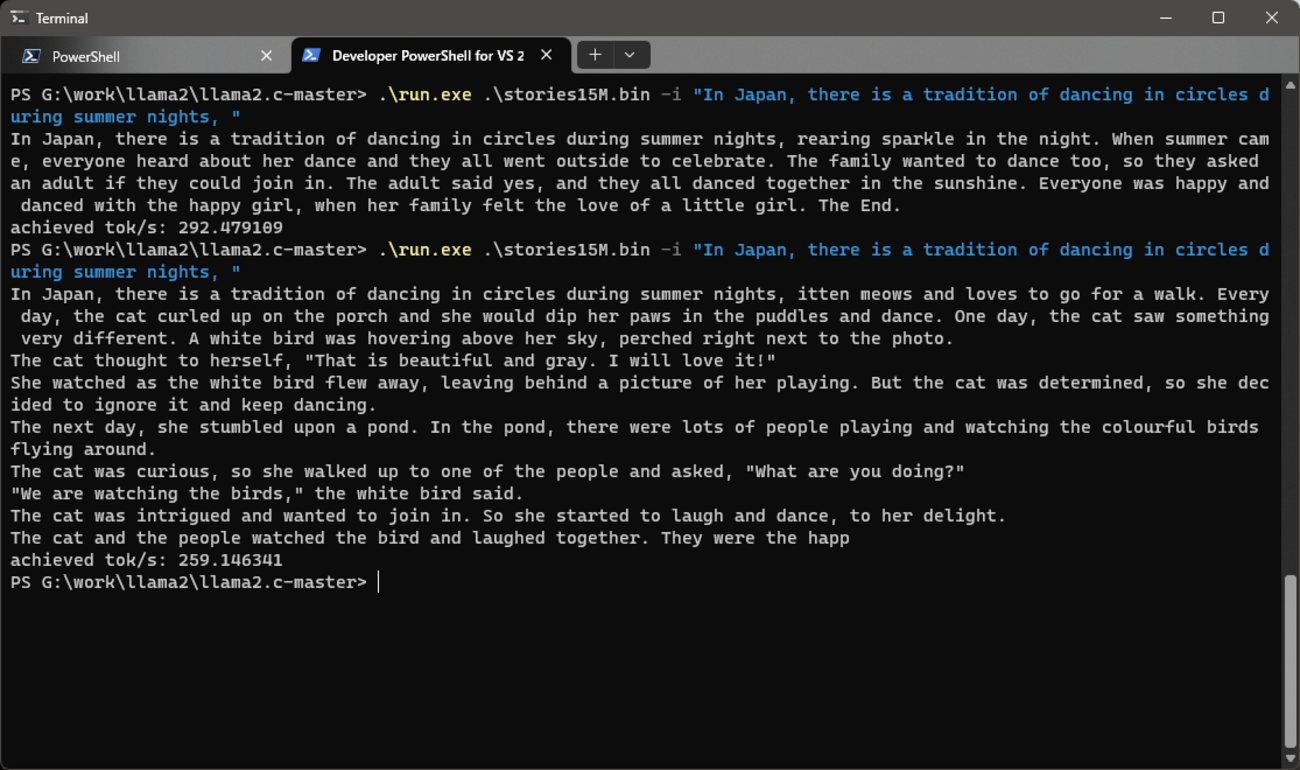Close the Developer PowerShell for VS tab
Screen dimensions: 1300x770
tap(546, 55)
